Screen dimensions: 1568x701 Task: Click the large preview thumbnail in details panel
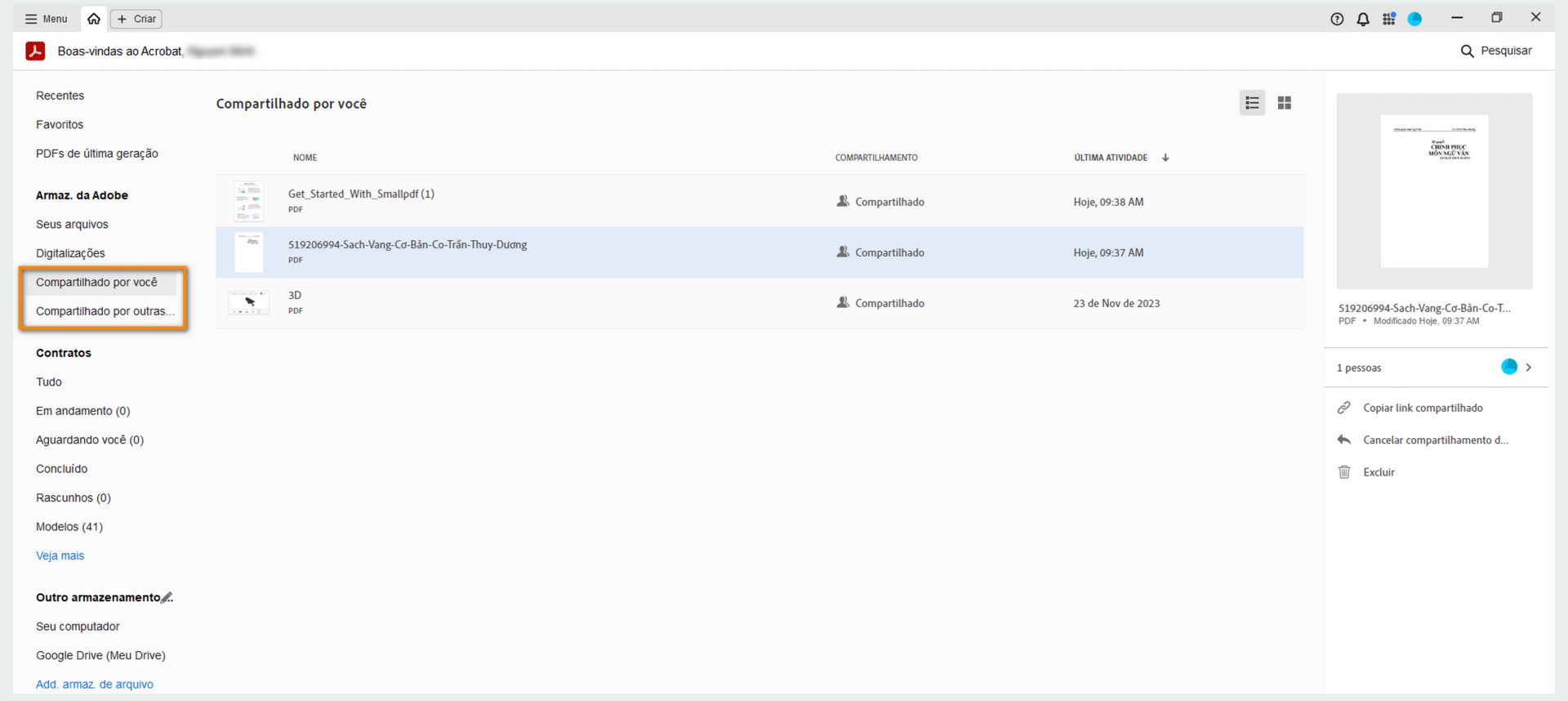point(1434,191)
